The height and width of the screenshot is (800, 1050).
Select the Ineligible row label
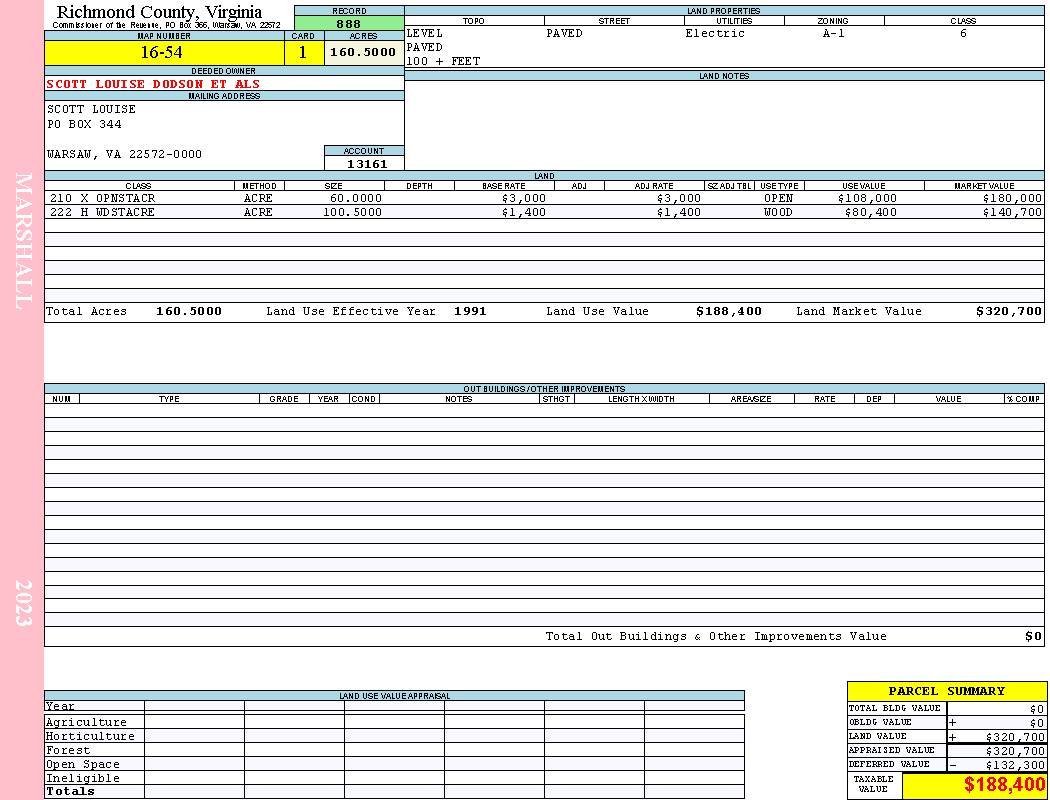83,779
